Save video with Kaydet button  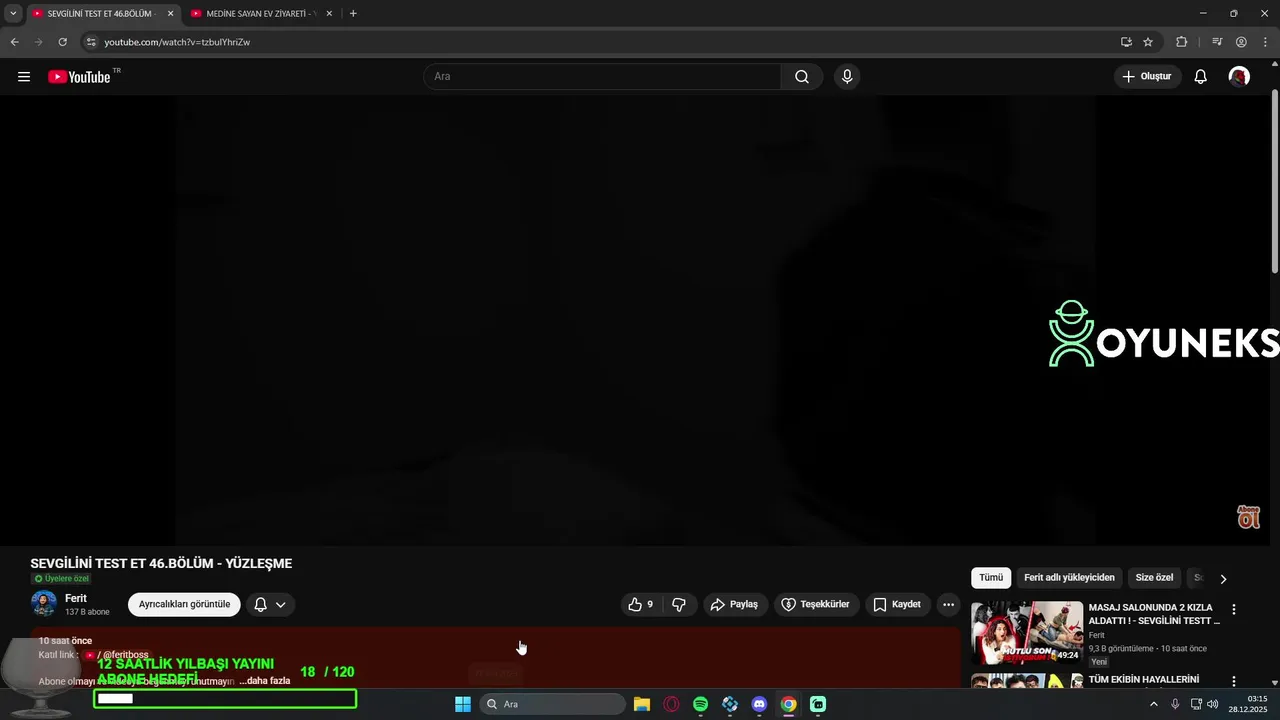[x=897, y=604]
